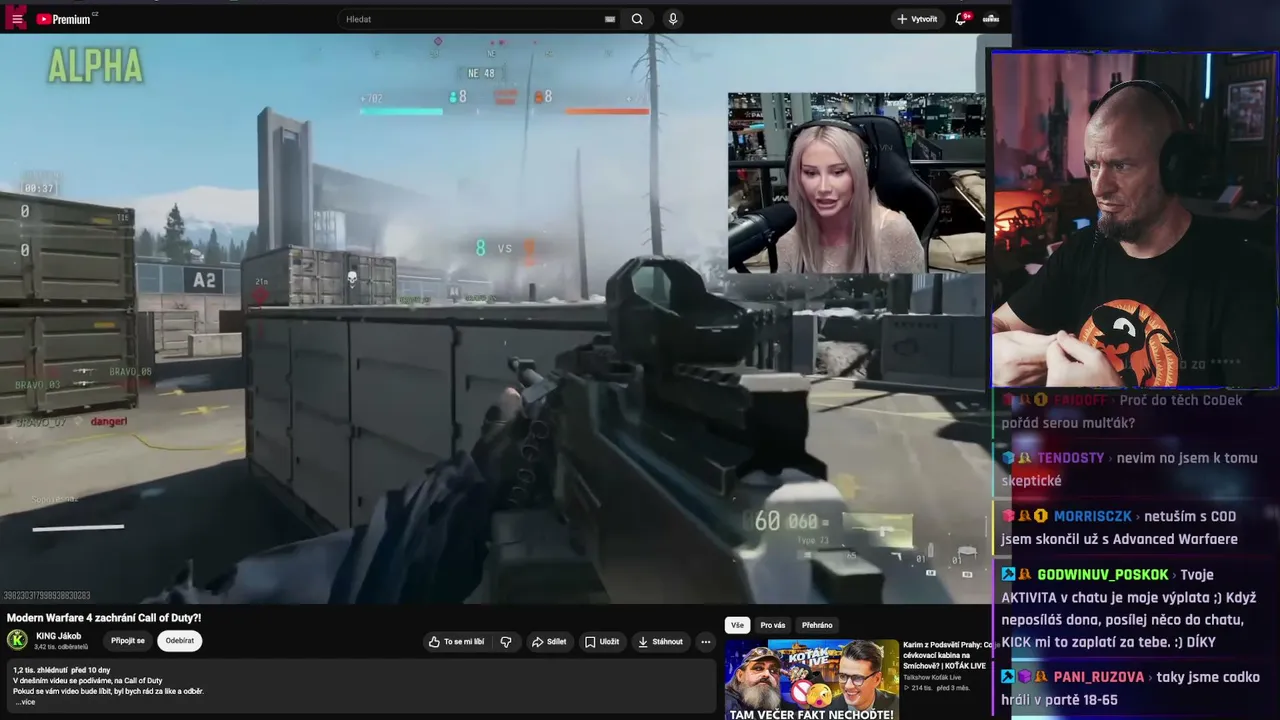Click the magnifying glass search button
The height and width of the screenshot is (720, 1280).
[x=637, y=19]
